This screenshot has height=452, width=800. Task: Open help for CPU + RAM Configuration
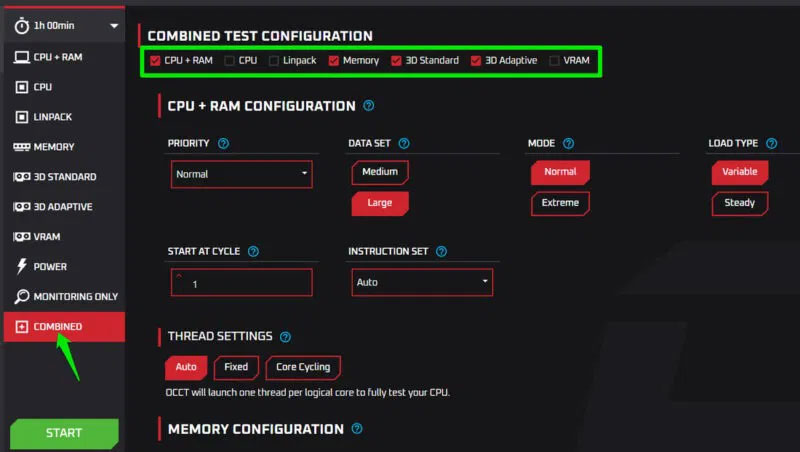pos(368,106)
